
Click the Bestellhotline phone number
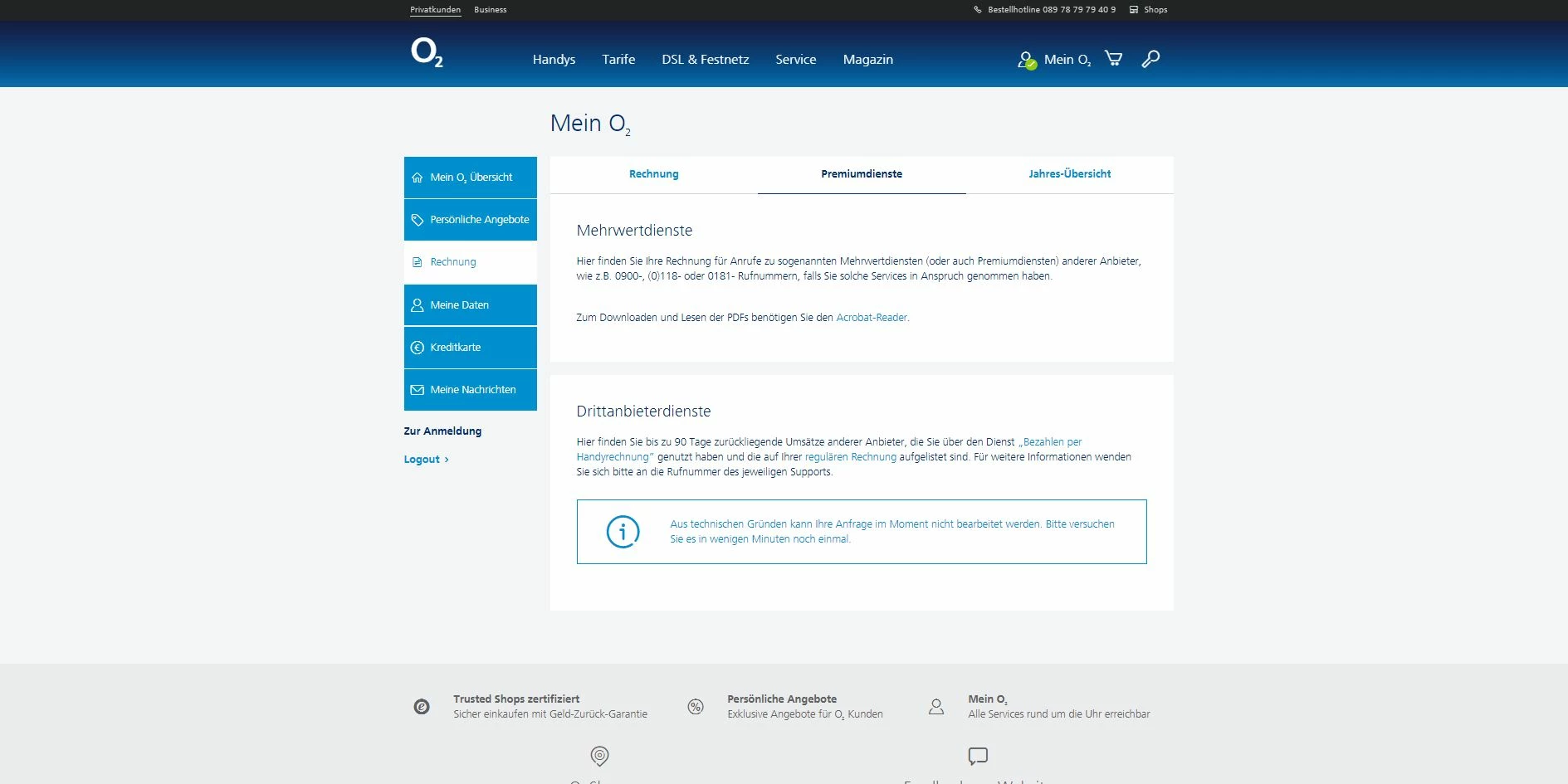pyautogui.click(x=1079, y=10)
